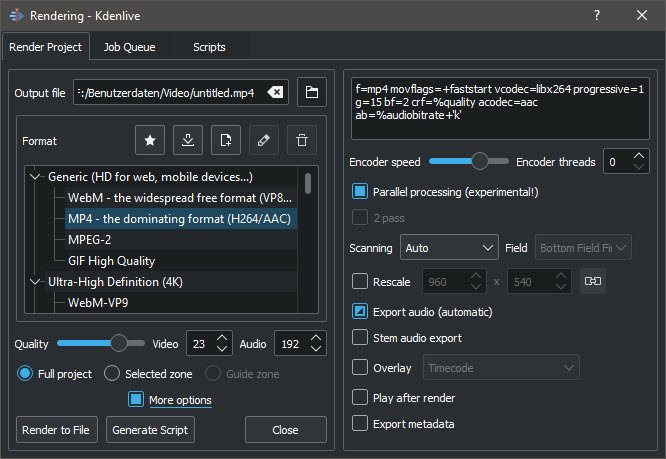The image size is (666, 459).
Task: Open the output file browse folder icon
Action: tap(312, 93)
